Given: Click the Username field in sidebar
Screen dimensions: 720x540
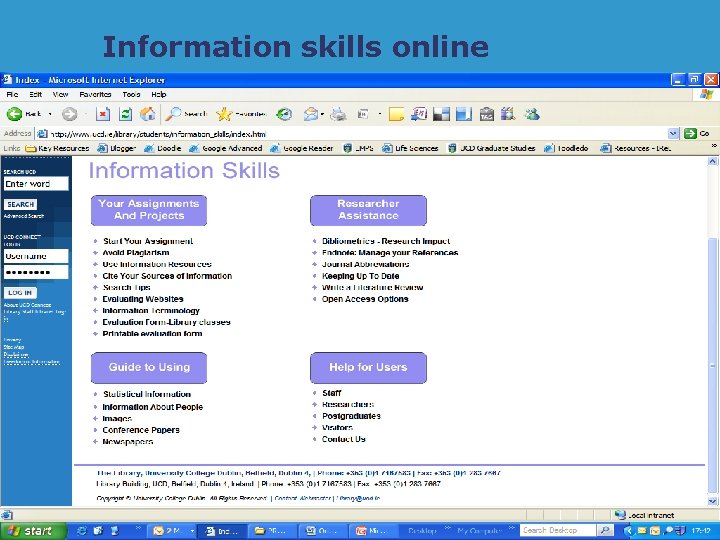Looking at the screenshot, I should coord(36,256).
